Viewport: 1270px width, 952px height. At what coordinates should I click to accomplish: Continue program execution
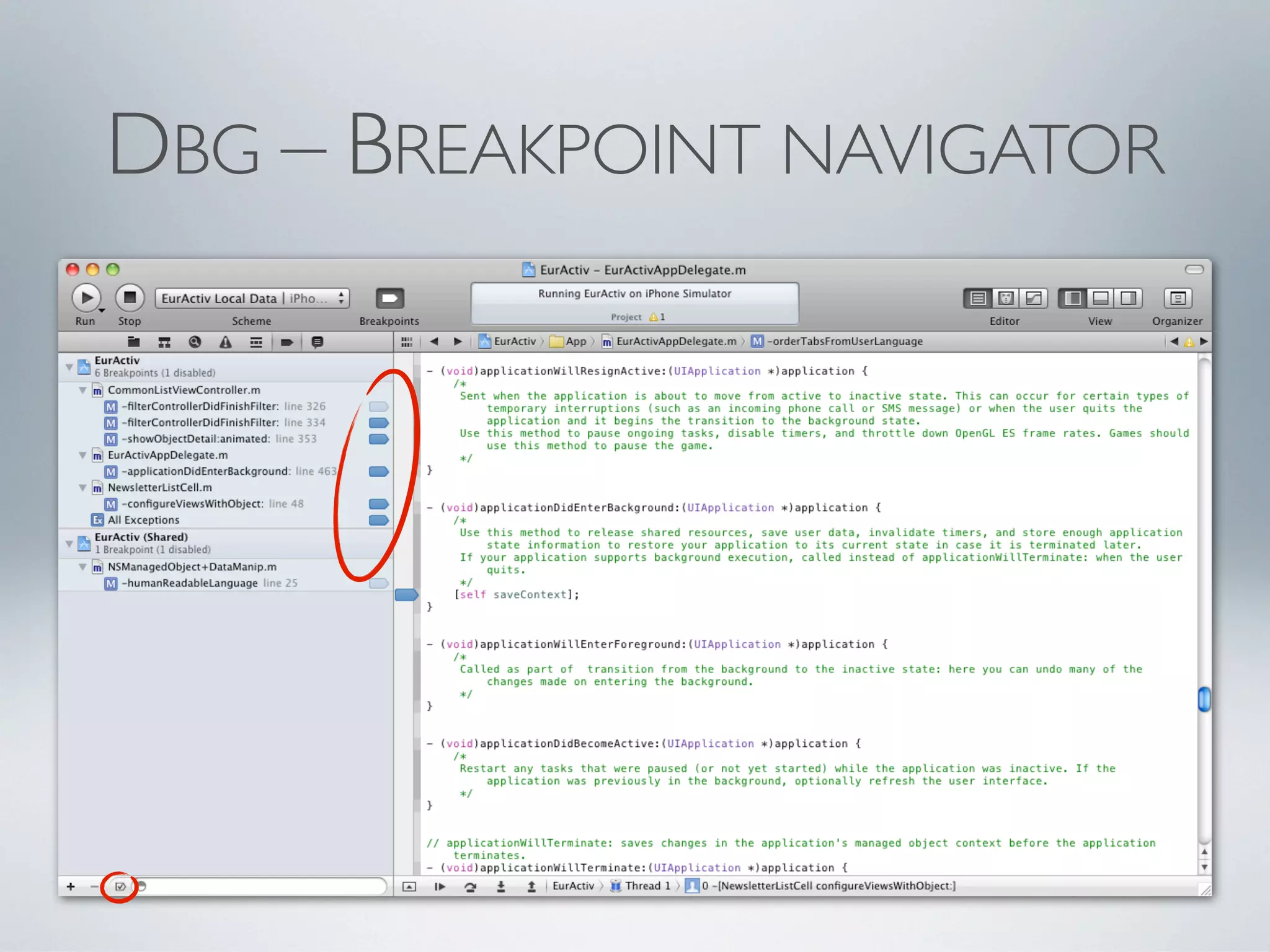point(440,887)
